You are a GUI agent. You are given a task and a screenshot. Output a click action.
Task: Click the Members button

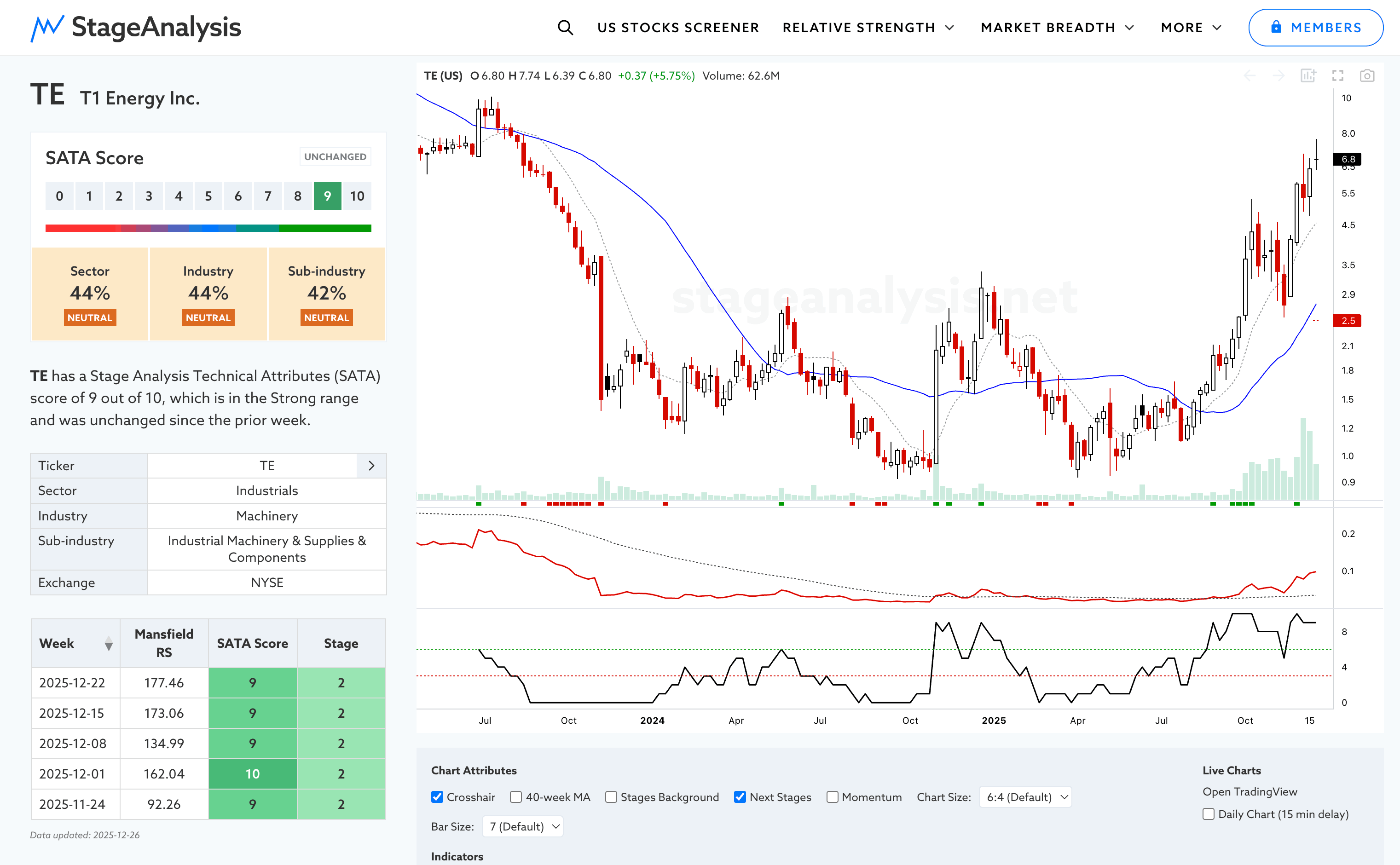point(1315,28)
